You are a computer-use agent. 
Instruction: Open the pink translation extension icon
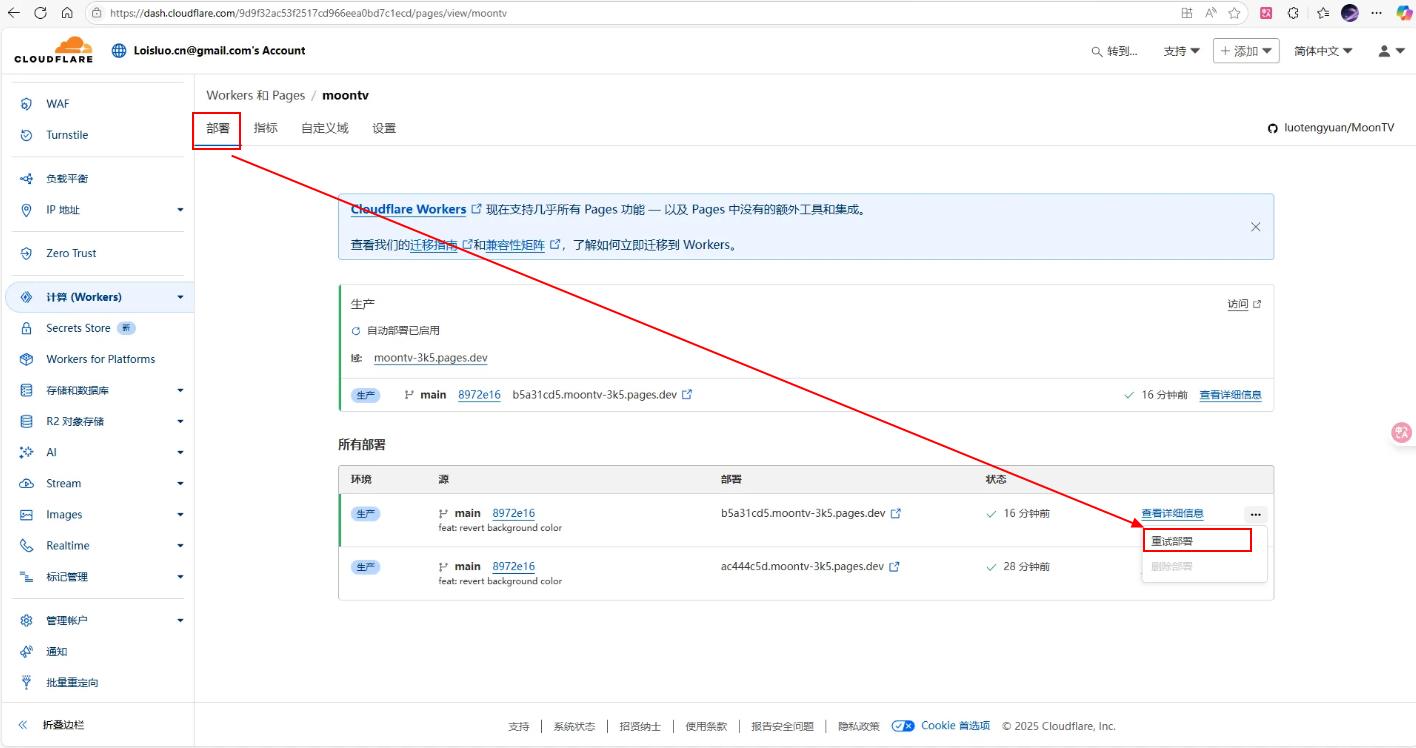1266,13
